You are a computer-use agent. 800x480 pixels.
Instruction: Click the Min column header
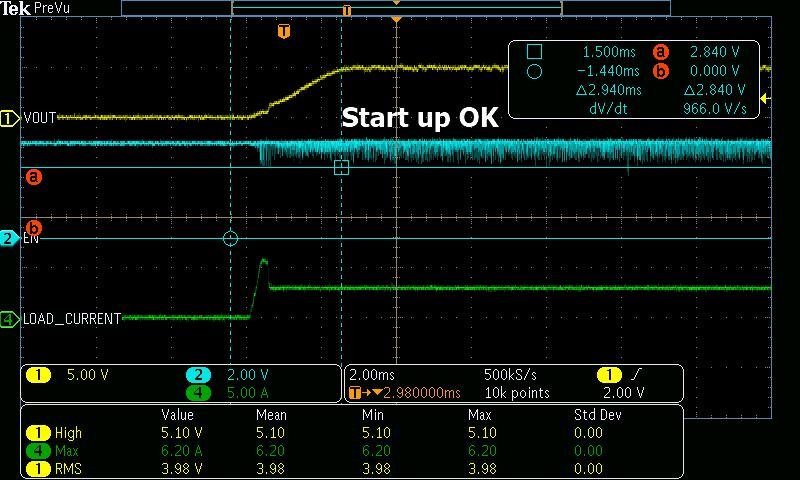click(x=372, y=415)
